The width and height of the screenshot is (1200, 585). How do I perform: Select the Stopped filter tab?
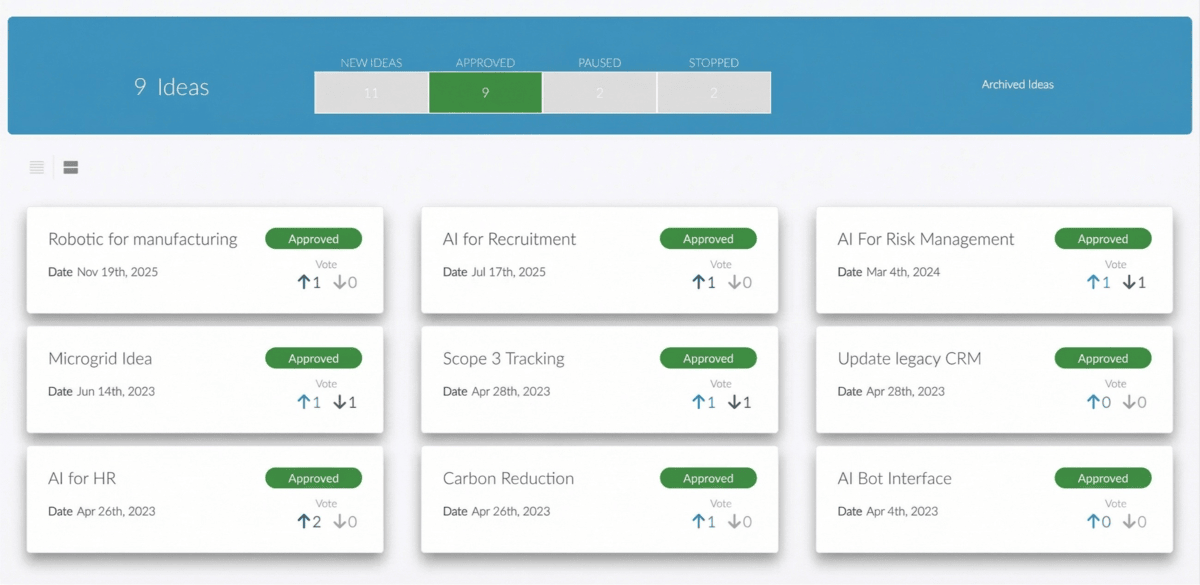point(713,91)
